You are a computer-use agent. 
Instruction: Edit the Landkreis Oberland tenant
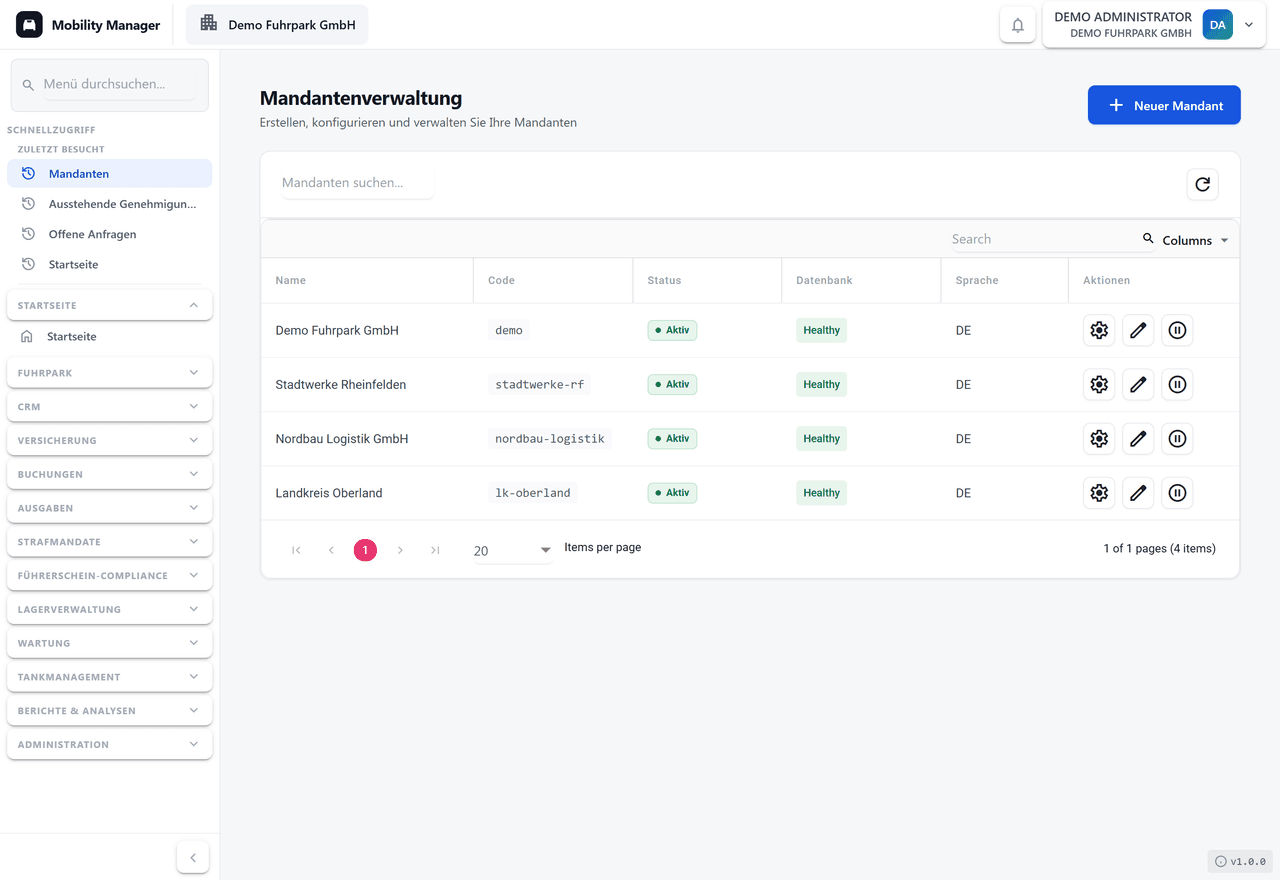pyautogui.click(x=1138, y=492)
